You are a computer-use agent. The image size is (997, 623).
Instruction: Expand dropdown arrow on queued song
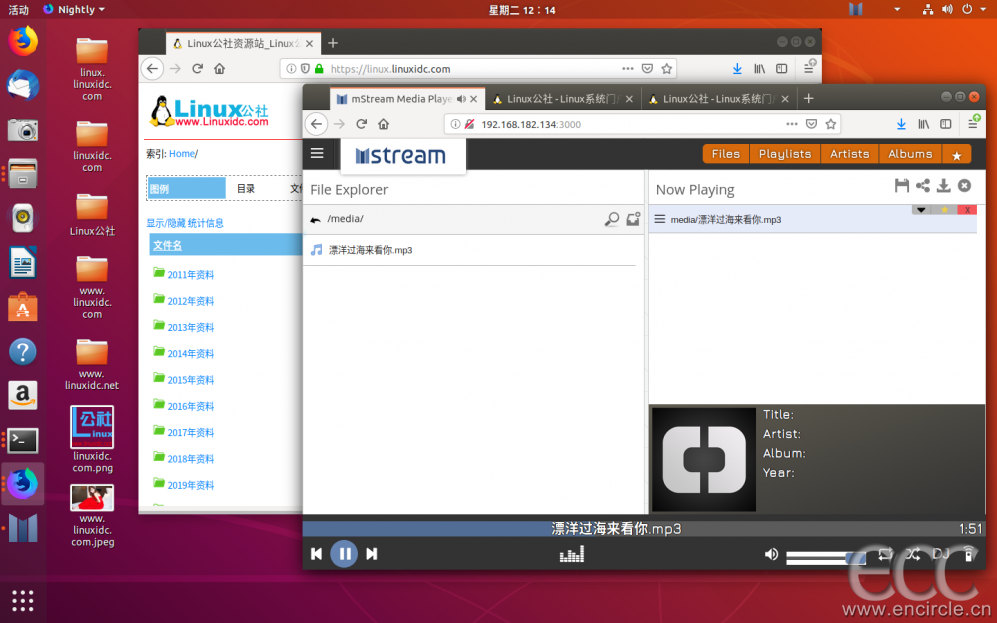pos(920,210)
